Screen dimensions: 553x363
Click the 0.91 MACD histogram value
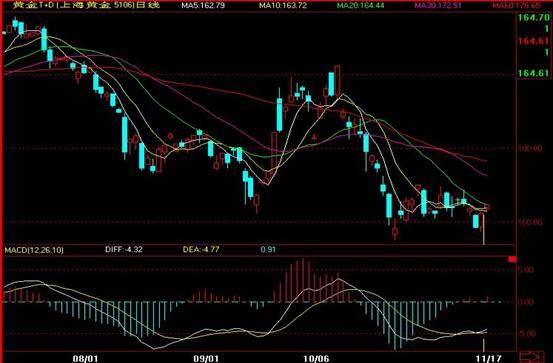point(268,250)
